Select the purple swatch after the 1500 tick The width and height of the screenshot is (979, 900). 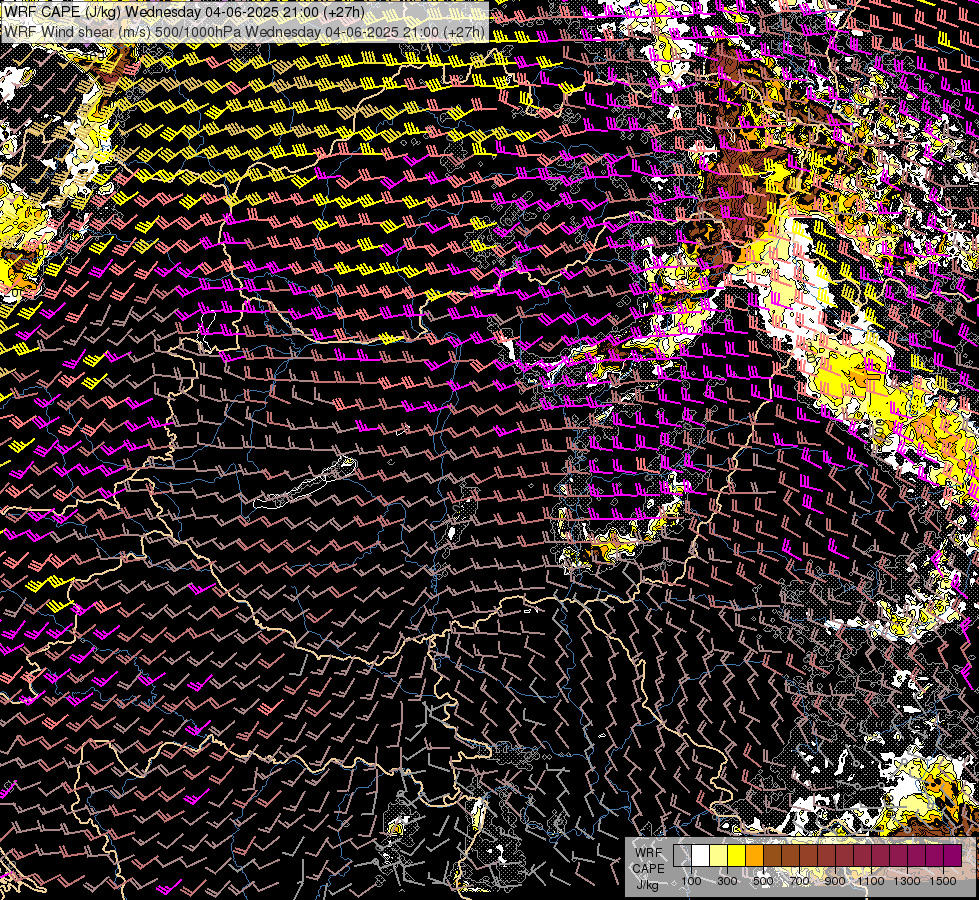(952, 855)
